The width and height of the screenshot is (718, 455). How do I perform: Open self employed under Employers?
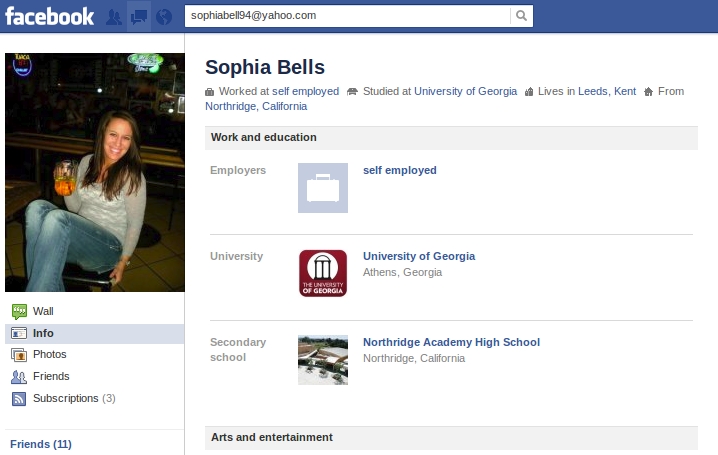pyautogui.click(x=400, y=170)
